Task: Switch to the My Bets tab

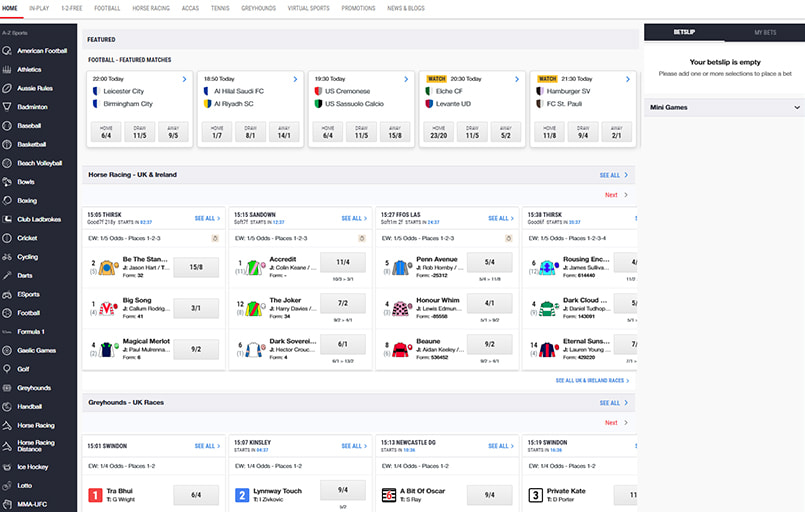Action: point(764,33)
